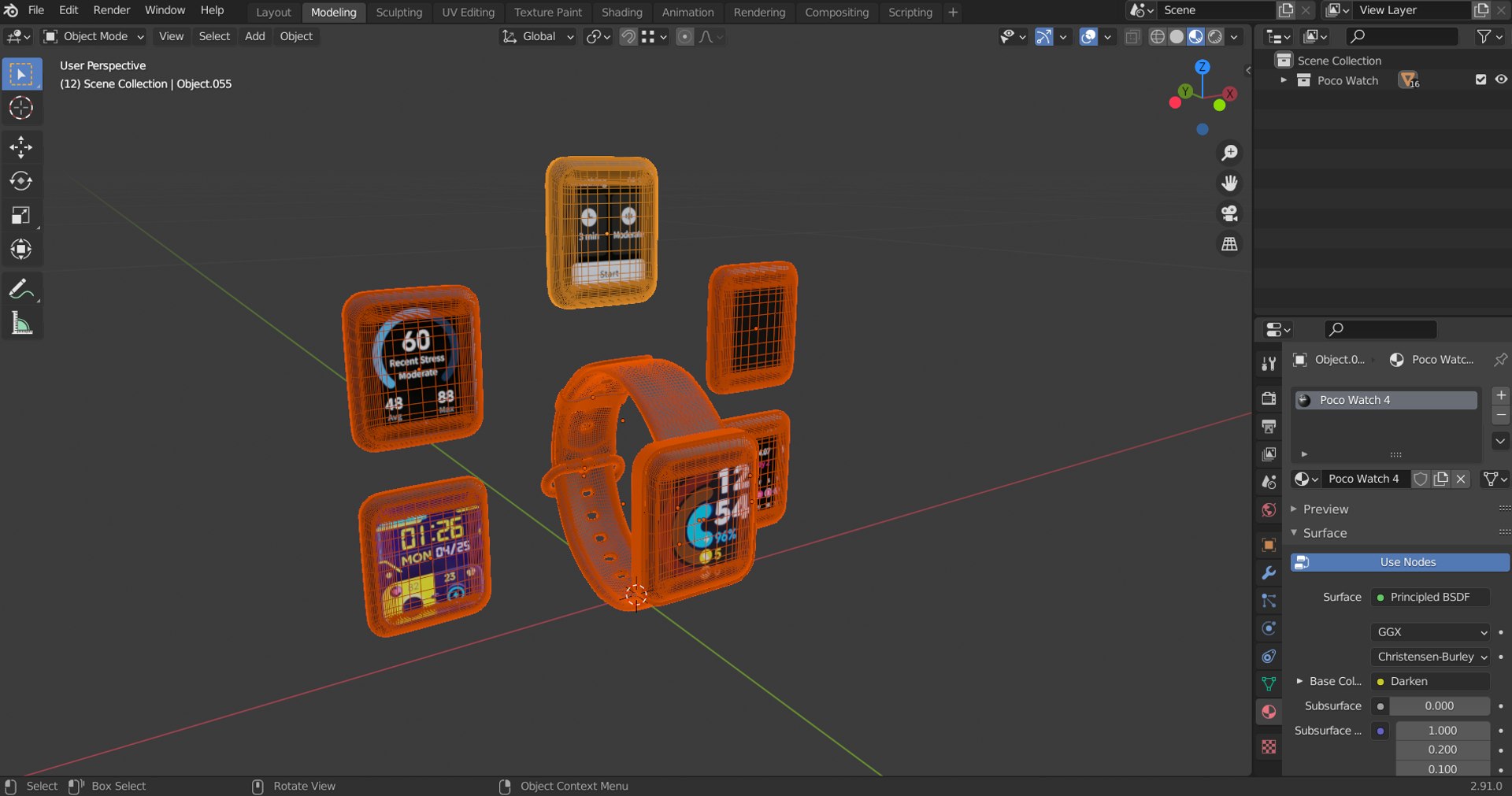This screenshot has width=1512, height=796.
Task: Open the Texture properties checker tab
Action: click(x=1269, y=746)
